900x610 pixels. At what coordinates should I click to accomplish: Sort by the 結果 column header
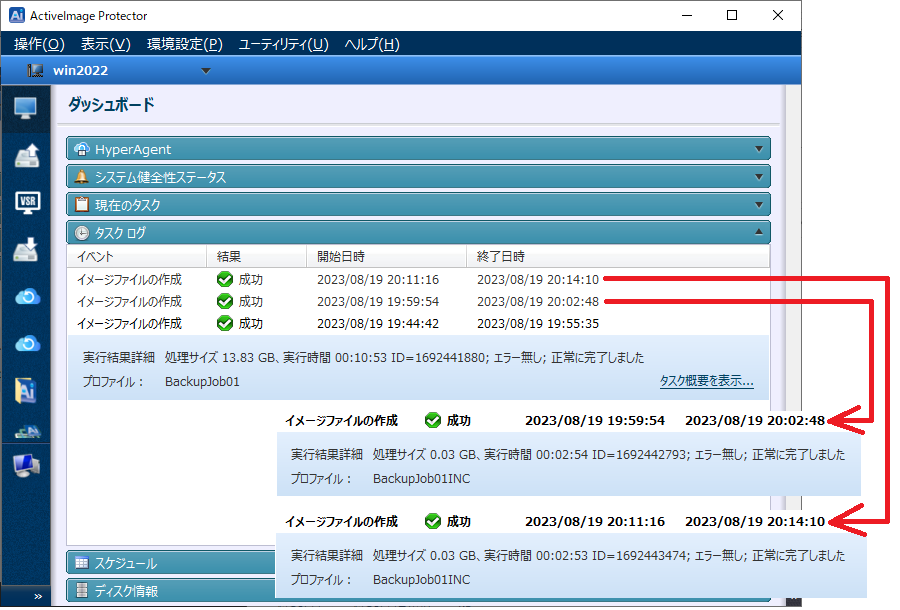point(256,256)
